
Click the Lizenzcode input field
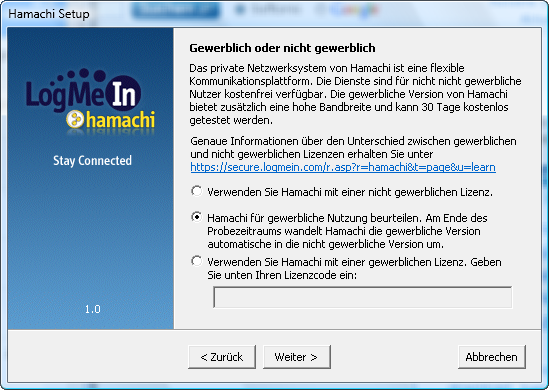click(362, 297)
